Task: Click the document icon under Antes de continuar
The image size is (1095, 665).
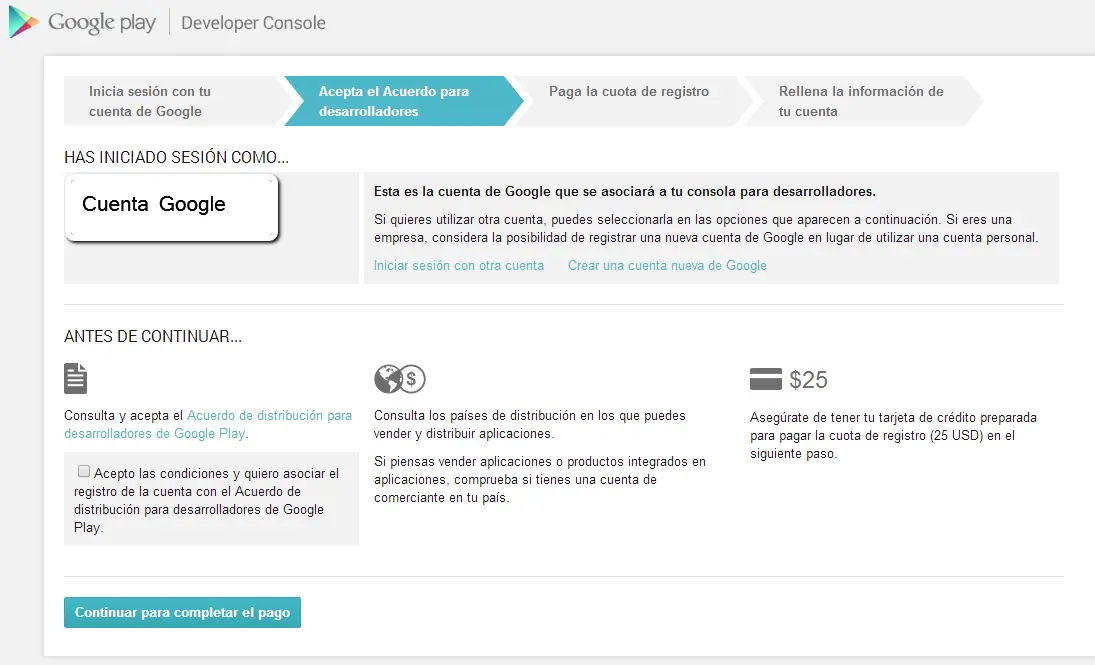Action: (75, 379)
